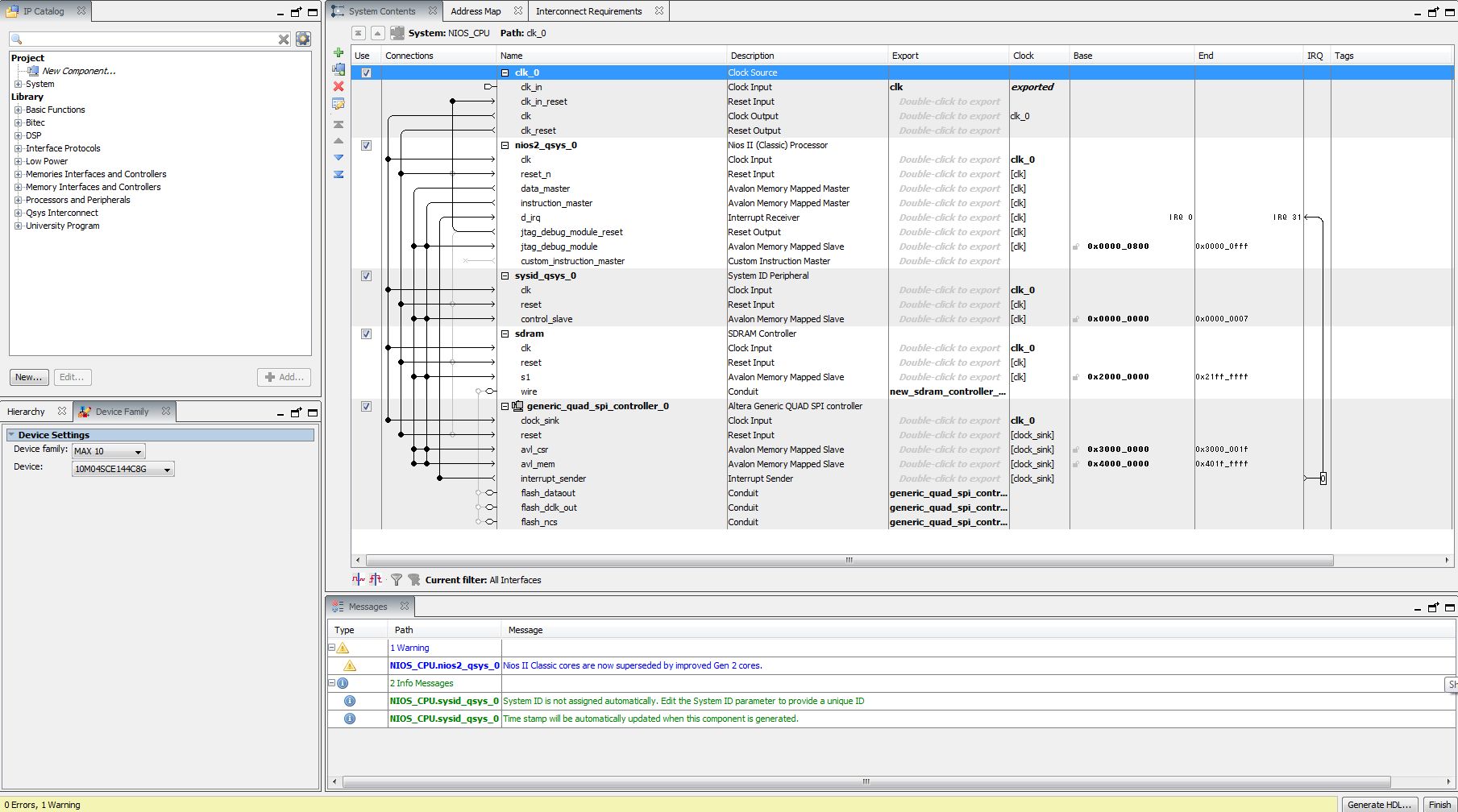
Task: Clear the IP Catalog search with X icon
Action: pyautogui.click(x=284, y=39)
